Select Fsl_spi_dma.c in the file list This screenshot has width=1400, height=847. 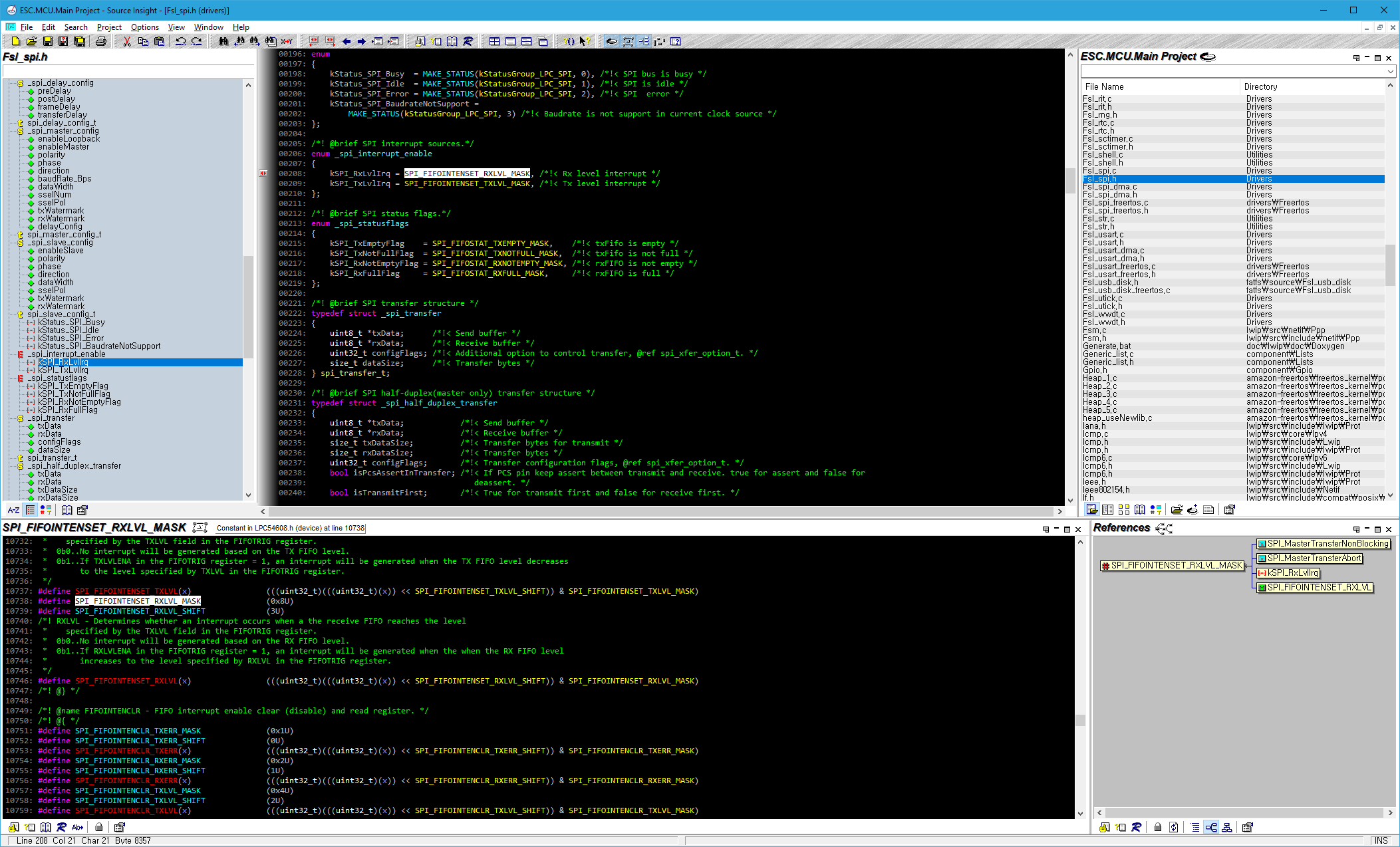[1109, 187]
